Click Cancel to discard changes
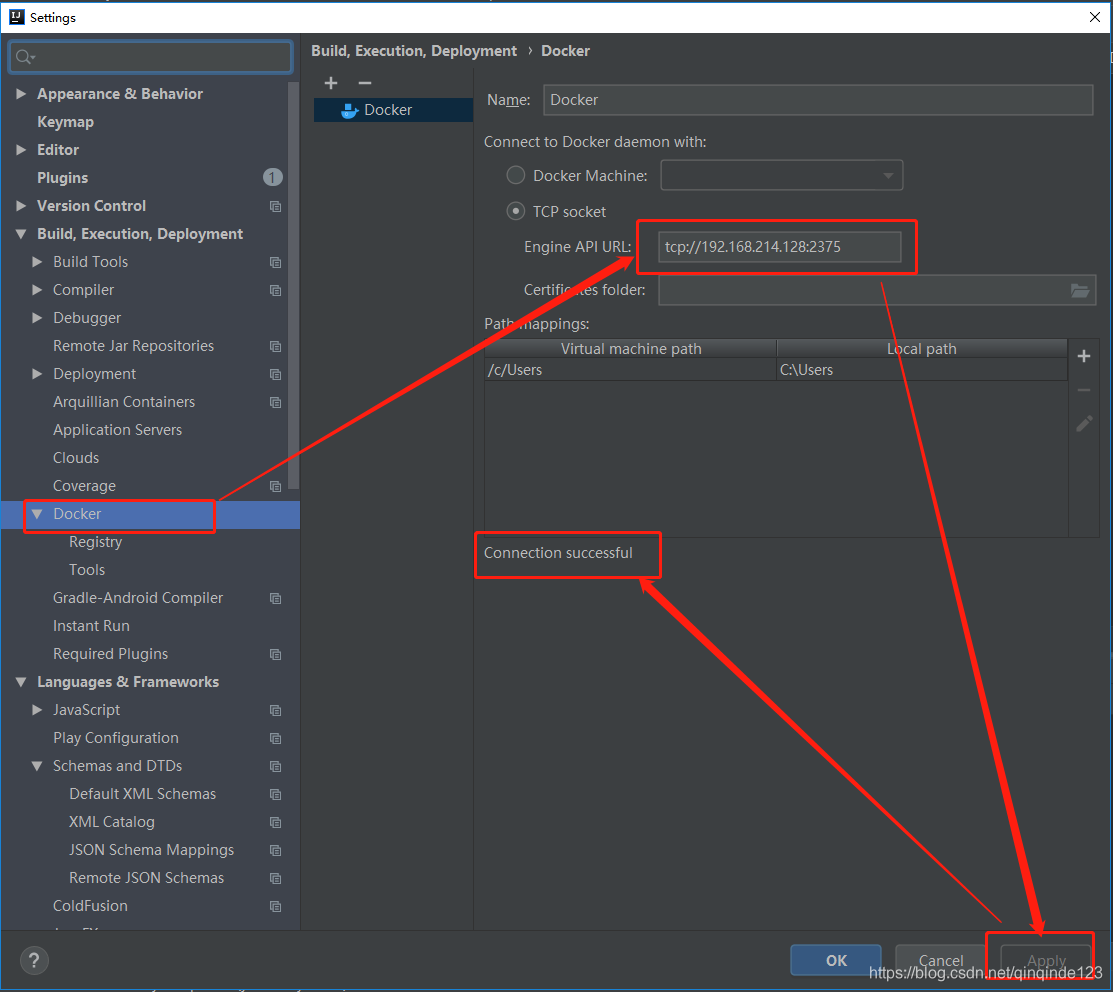The height and width of the screenshot is (992, 1113). coord(941,960)
